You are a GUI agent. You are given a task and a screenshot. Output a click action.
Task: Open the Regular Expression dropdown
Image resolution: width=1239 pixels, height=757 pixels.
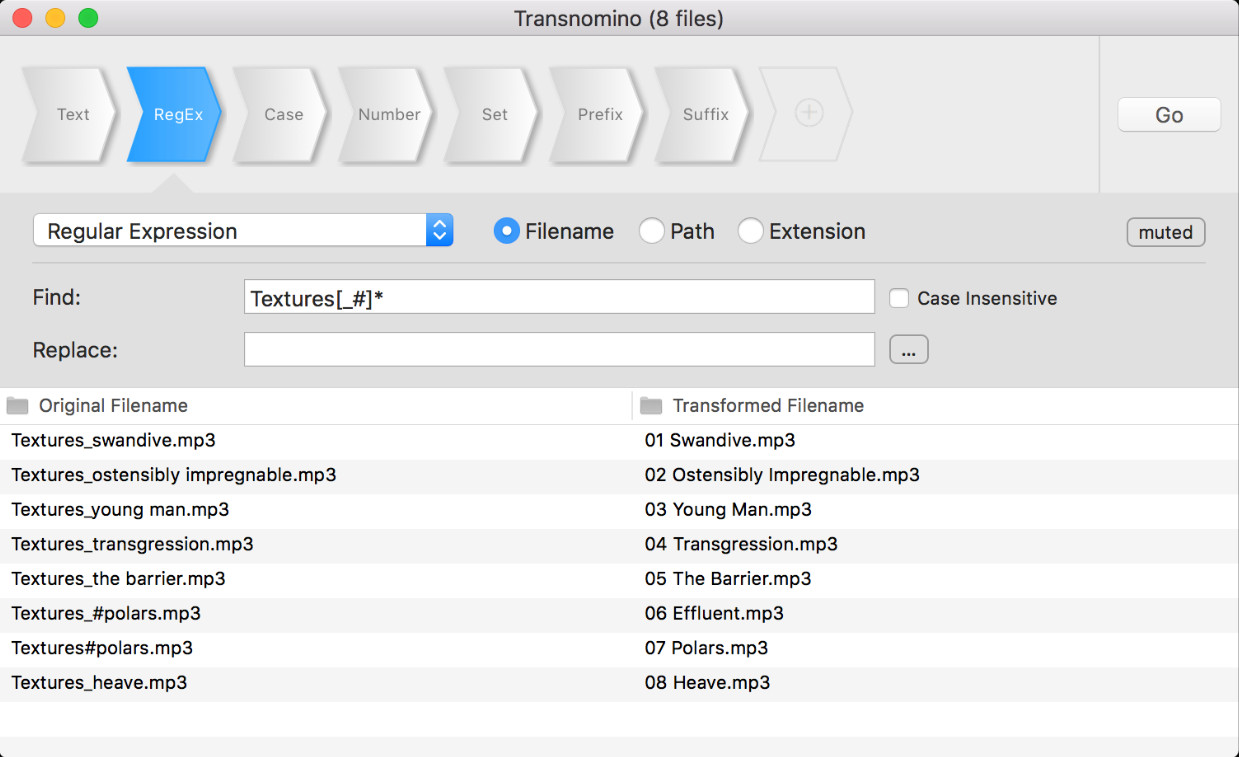[x=243, y=231]
